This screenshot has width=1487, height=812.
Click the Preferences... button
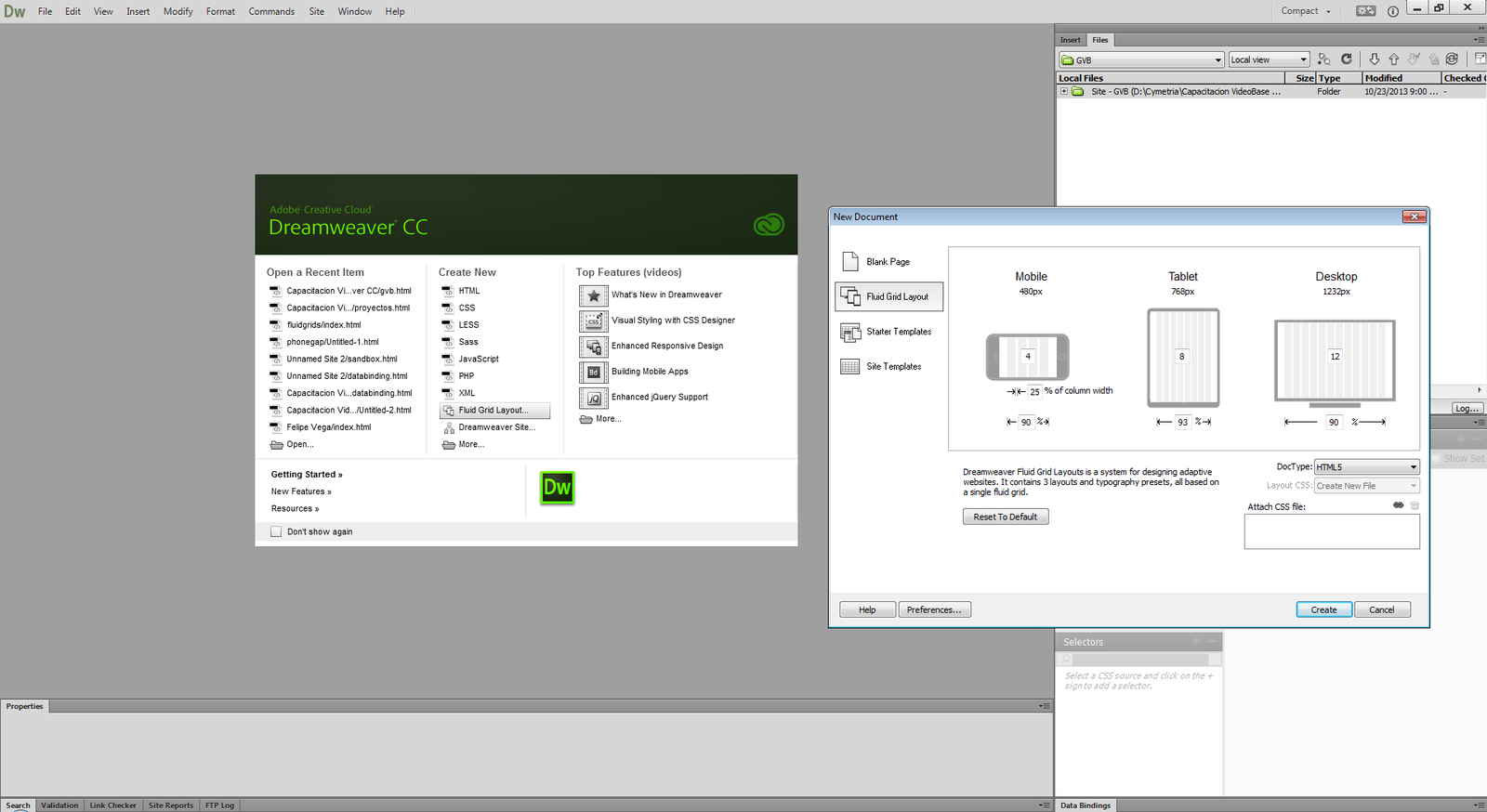pyautogui.click(x=934, y=609)
